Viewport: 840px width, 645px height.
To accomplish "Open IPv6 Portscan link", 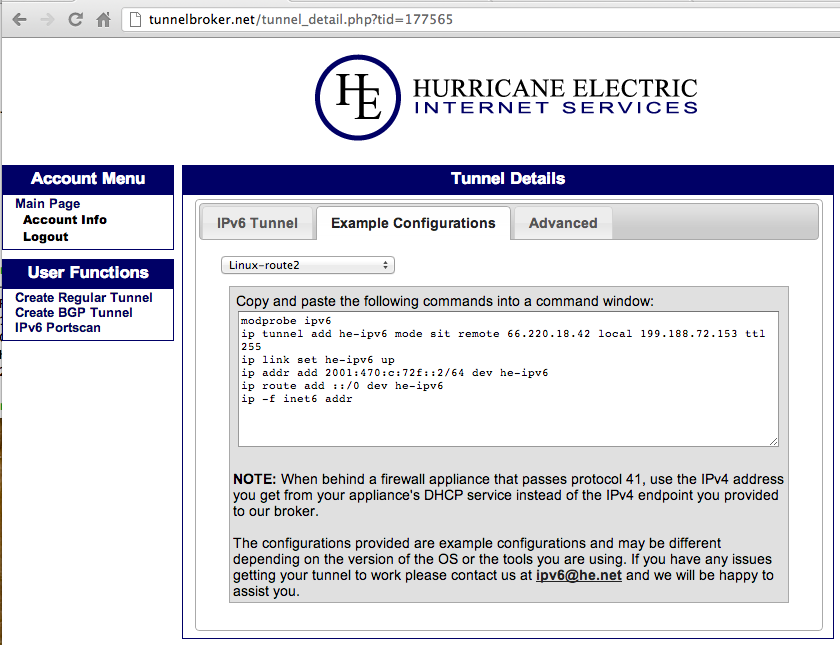I will tap(58, 327).
